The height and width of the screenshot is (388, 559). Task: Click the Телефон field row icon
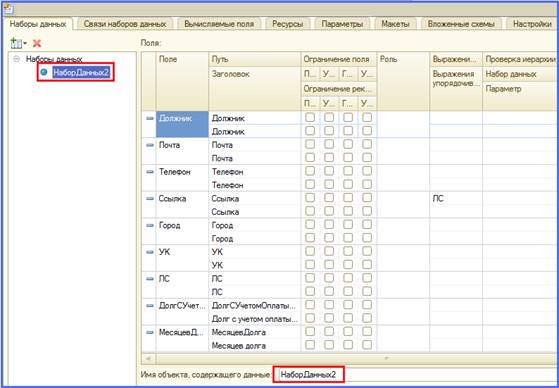(150, 172)
